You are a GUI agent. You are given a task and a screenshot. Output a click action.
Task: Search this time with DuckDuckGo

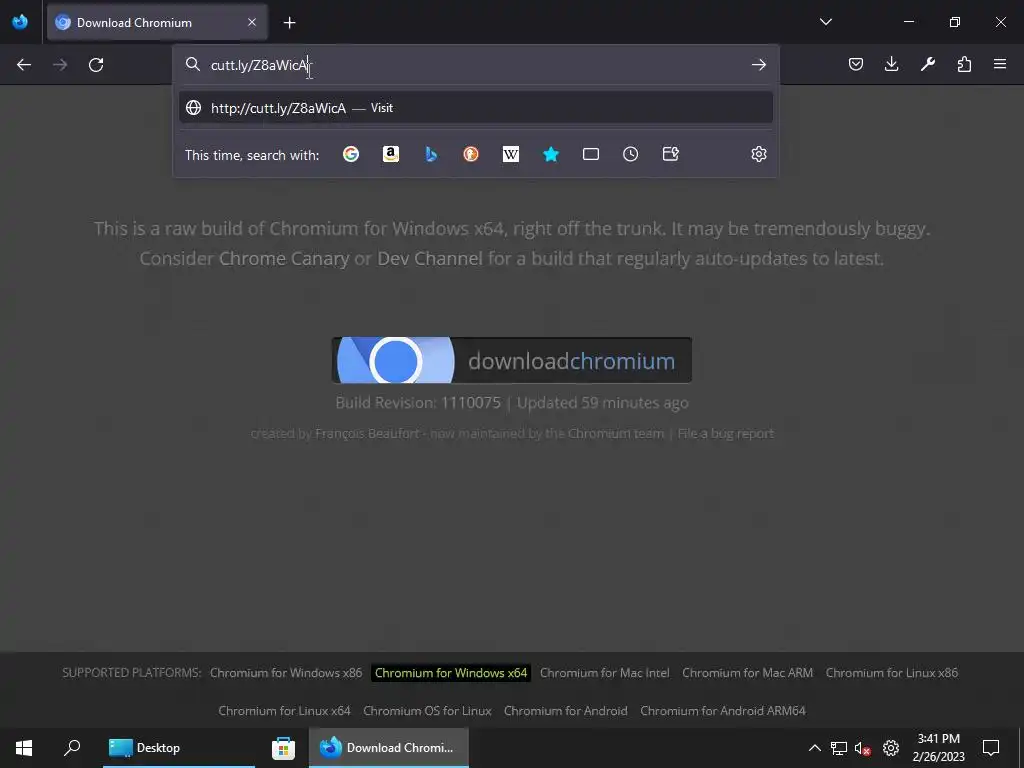(x=471, y=154)
